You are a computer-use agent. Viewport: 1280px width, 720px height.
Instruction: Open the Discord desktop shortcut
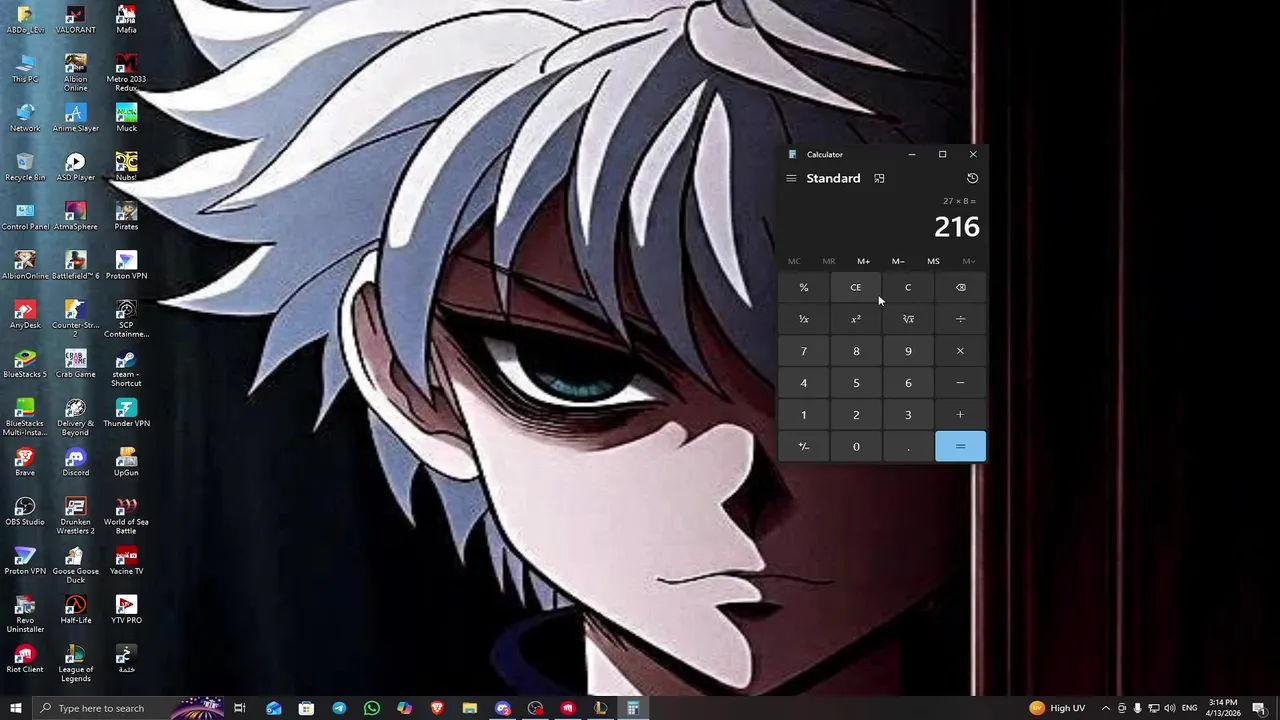75,463
